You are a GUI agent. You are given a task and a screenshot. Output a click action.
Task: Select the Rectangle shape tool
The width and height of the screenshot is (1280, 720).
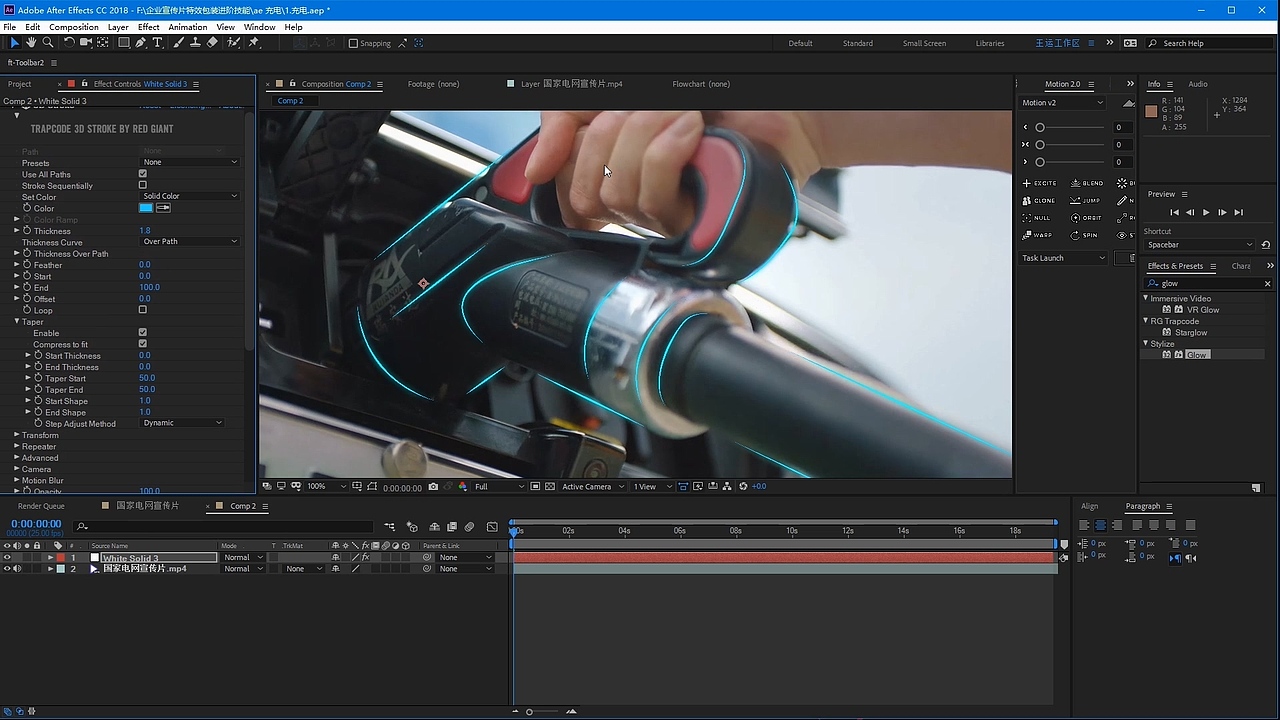(x=123, y=43)
